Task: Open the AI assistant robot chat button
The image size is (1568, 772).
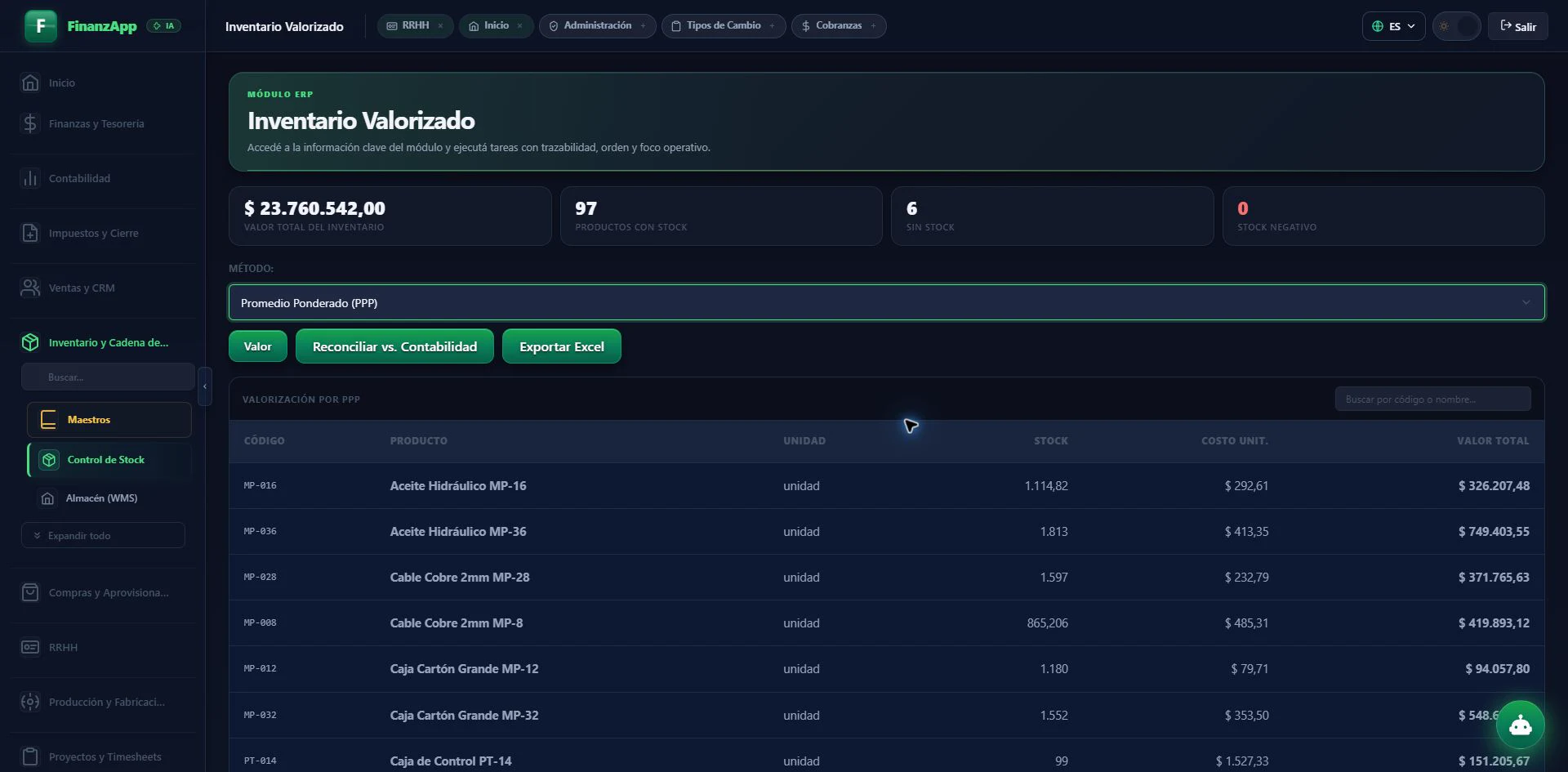Action: pos(1520,725)
